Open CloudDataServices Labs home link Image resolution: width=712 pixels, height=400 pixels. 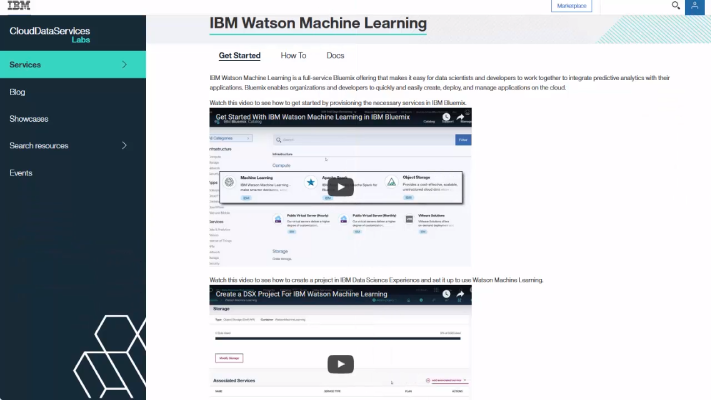49,35
